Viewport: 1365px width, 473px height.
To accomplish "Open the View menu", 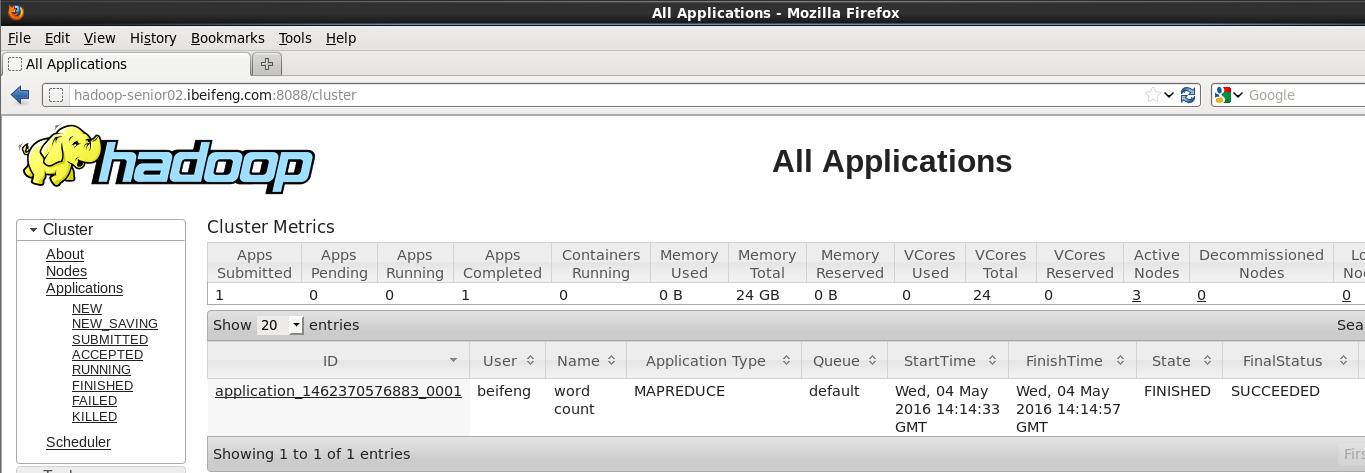I will click(x=99, y=38).
